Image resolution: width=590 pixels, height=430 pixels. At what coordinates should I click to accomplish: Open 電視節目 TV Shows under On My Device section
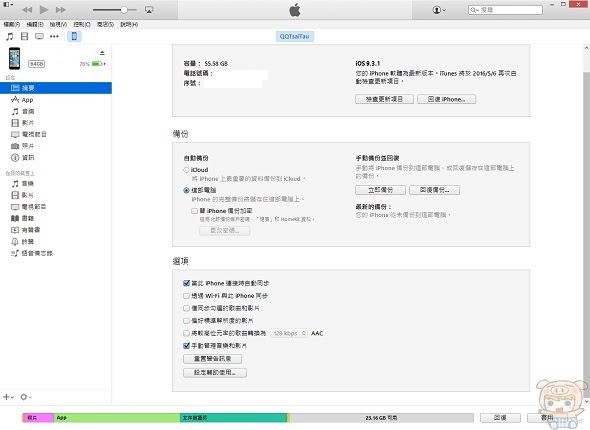coord(56,207)
